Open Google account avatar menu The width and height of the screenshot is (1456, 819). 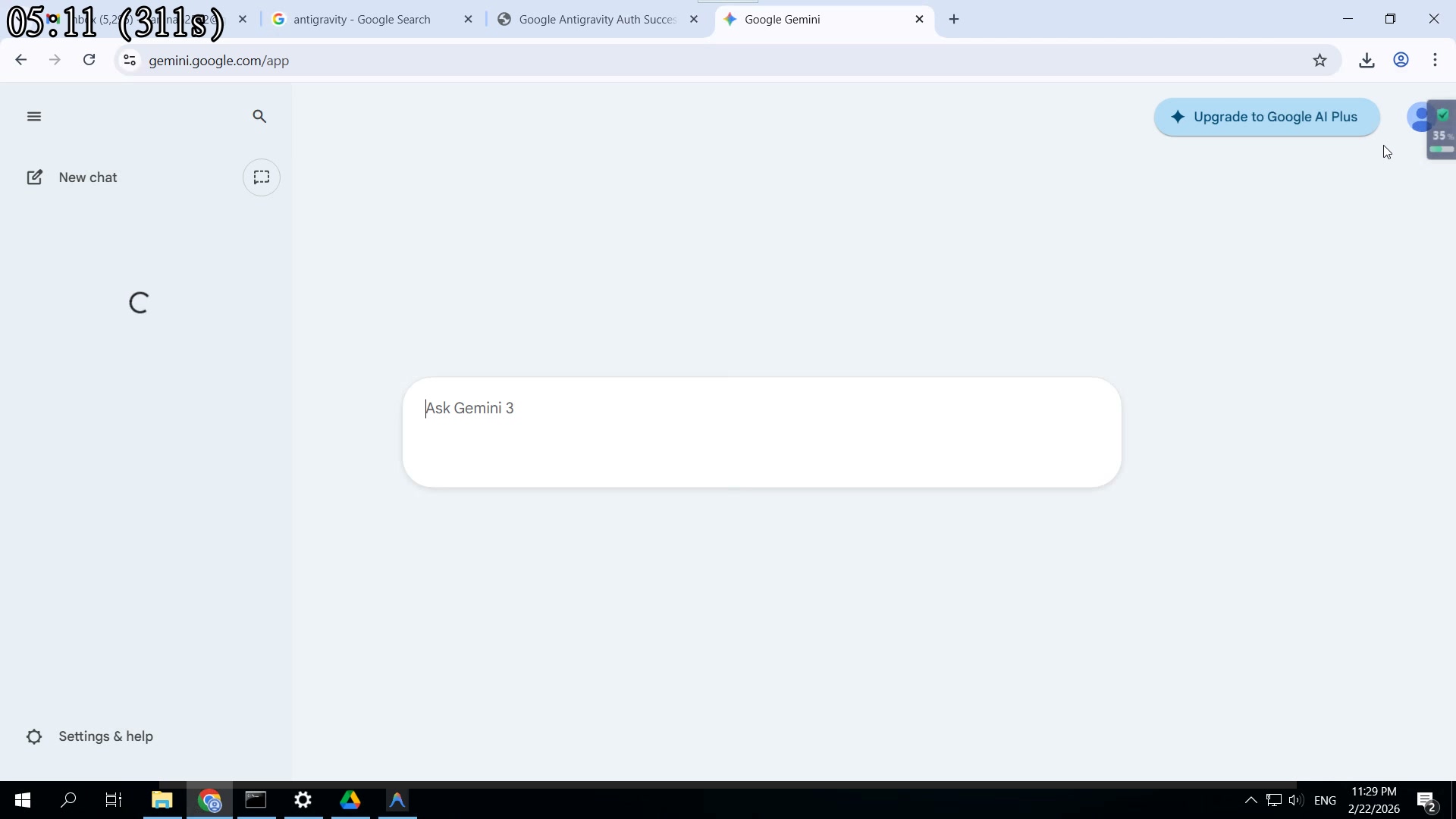[x=1417, y=118]
